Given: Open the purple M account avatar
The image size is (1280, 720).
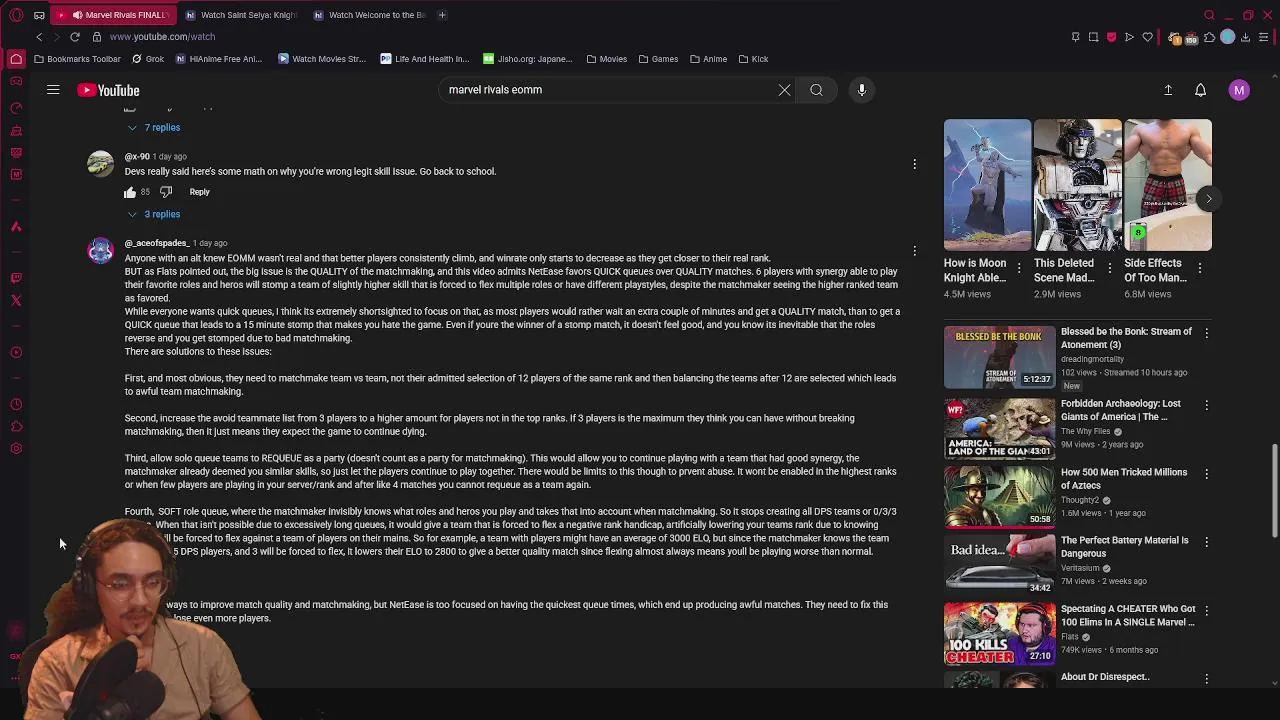Looking at the screenshot, I should (1239, 90).
